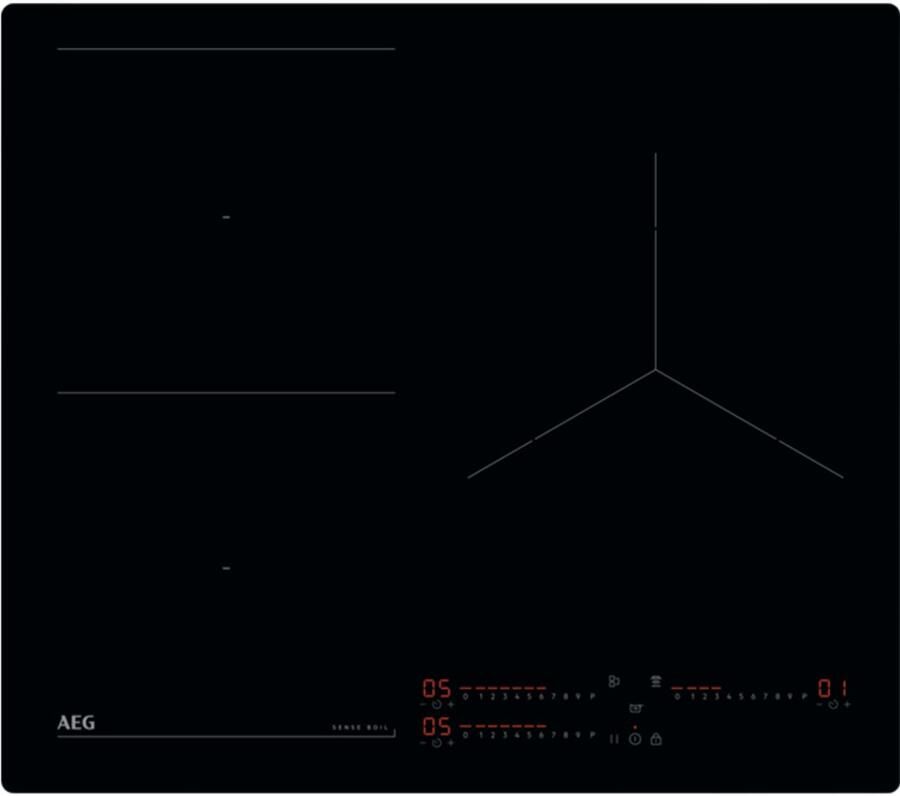Screen dimensions: 900x796
Task: Tap timer clock icon for lower-left zone
Action: pyautogui.click(x=437, y=743)
